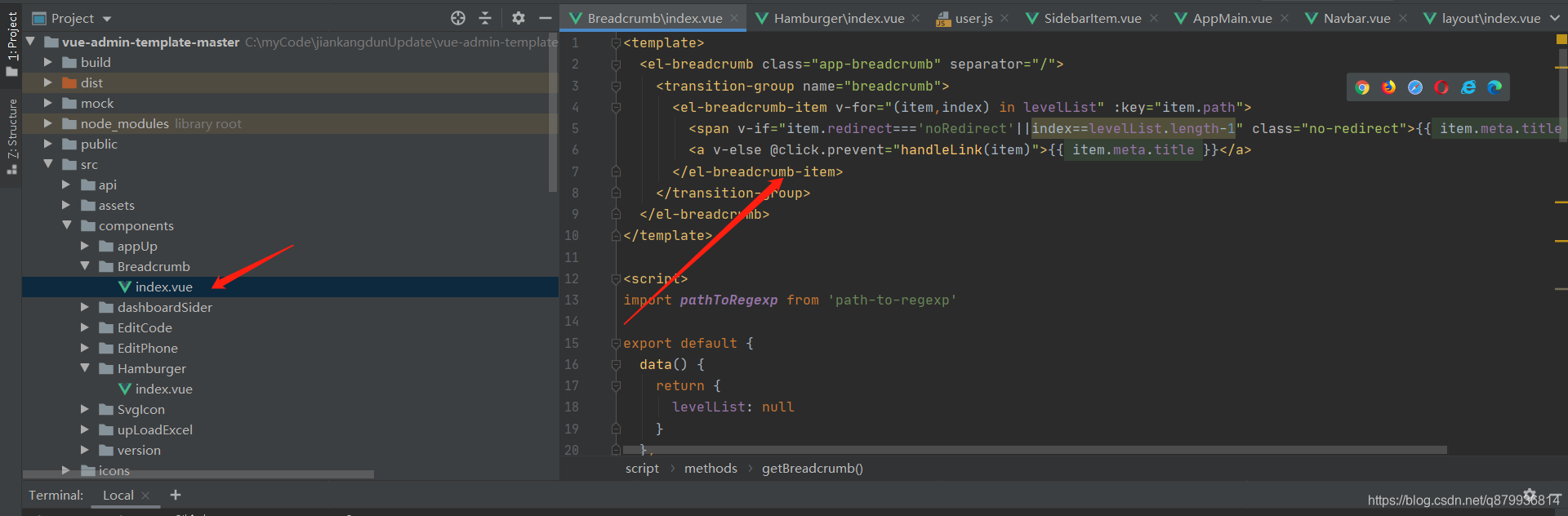Toggle fold marker at line 16 data()
The width and height of the screenshot is (1568, 516).
coord(616,364)
